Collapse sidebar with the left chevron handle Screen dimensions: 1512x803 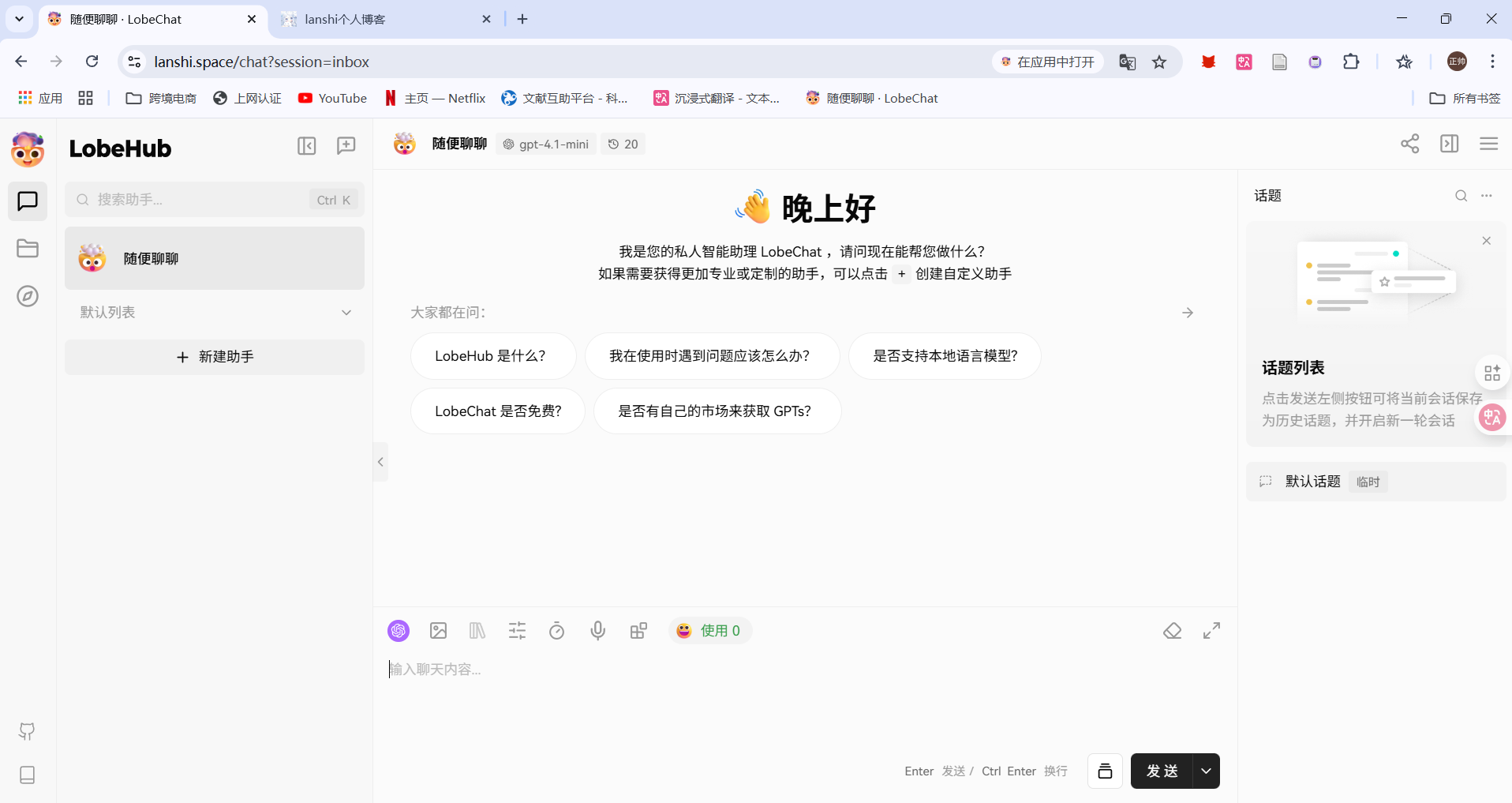pos(380,462)
